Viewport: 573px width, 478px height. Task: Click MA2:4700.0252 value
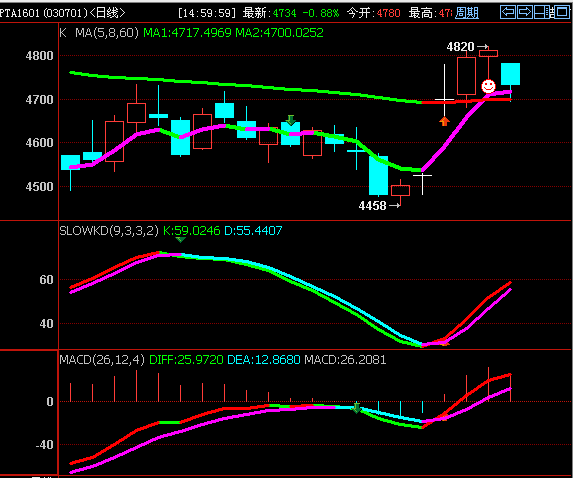pyautogui.click(x=280, y=33)
